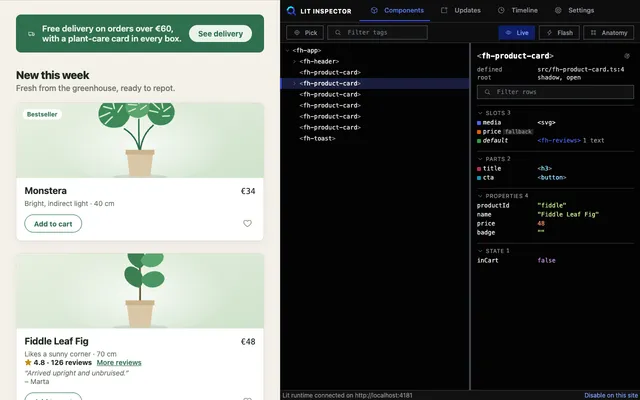This screenshot has width=640, height=400.
Task: Click the <svg> value of media slot
Action: [x=547, y=122]
